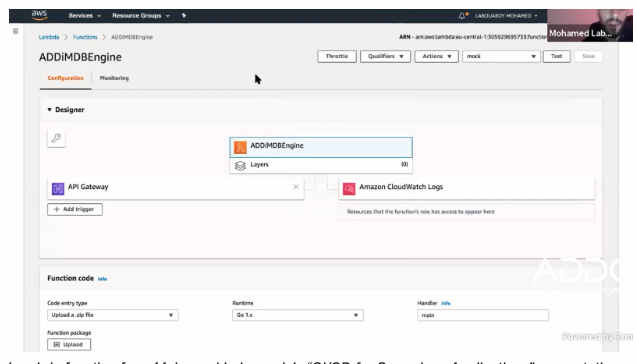Remove the API Gateway trigger
The image size is (637, 364).
[x=296, y=187]
